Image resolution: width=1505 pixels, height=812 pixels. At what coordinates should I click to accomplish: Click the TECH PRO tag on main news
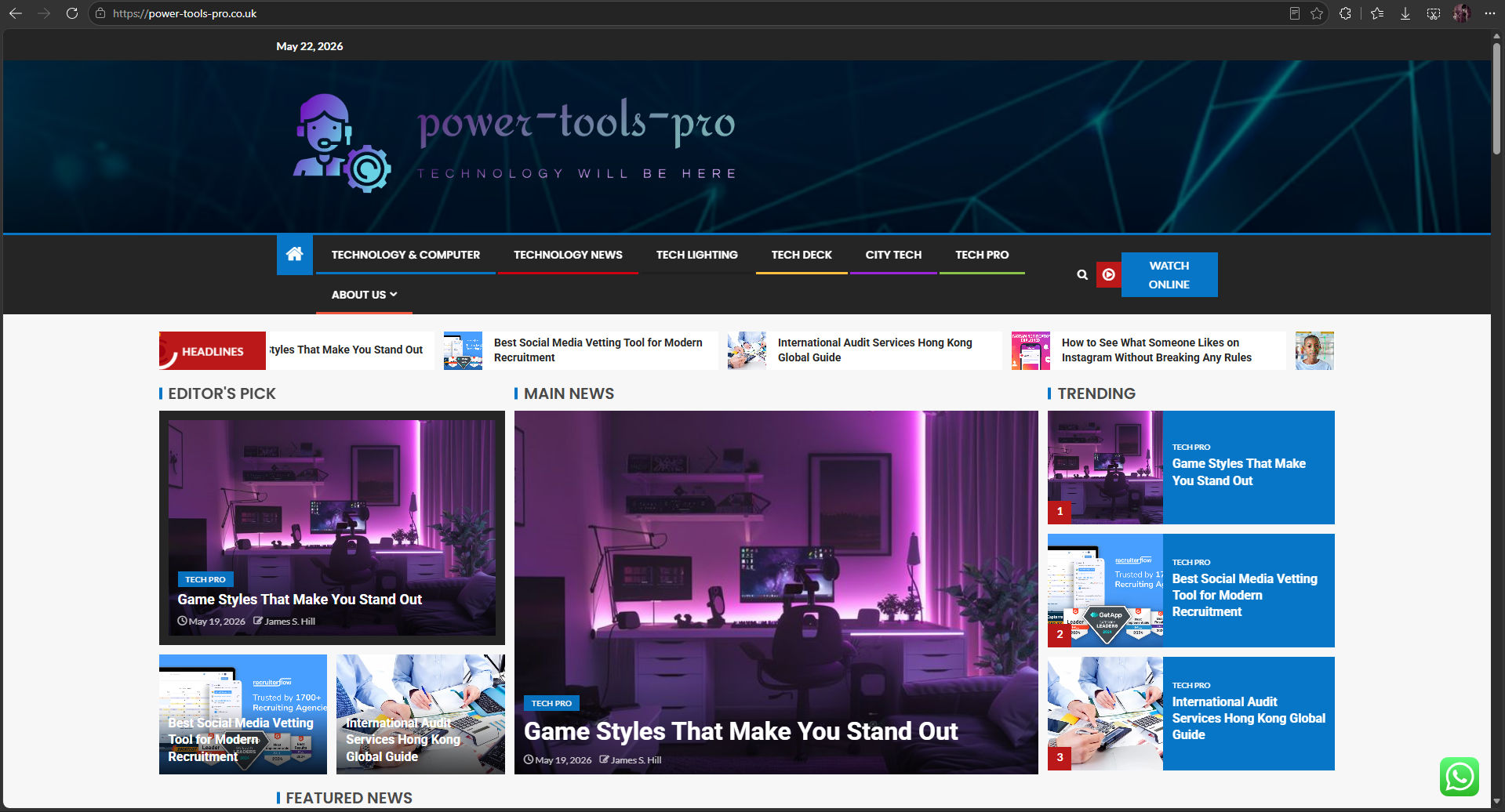click(551, 703)
